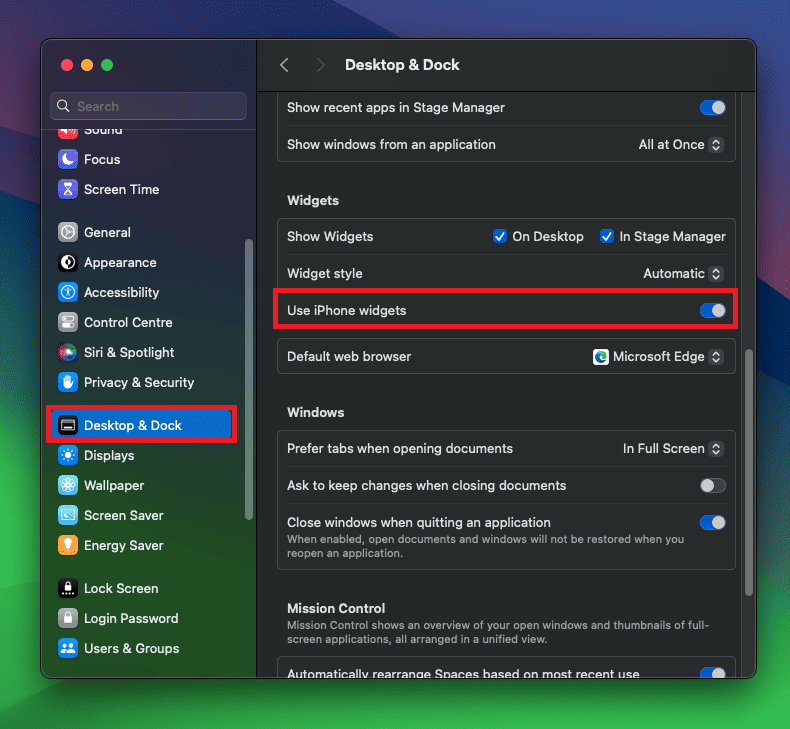The height and width of the screenshot is (729, 790).
Task: Click the Privacy & Security hand icon
Action: pos(68,382)
